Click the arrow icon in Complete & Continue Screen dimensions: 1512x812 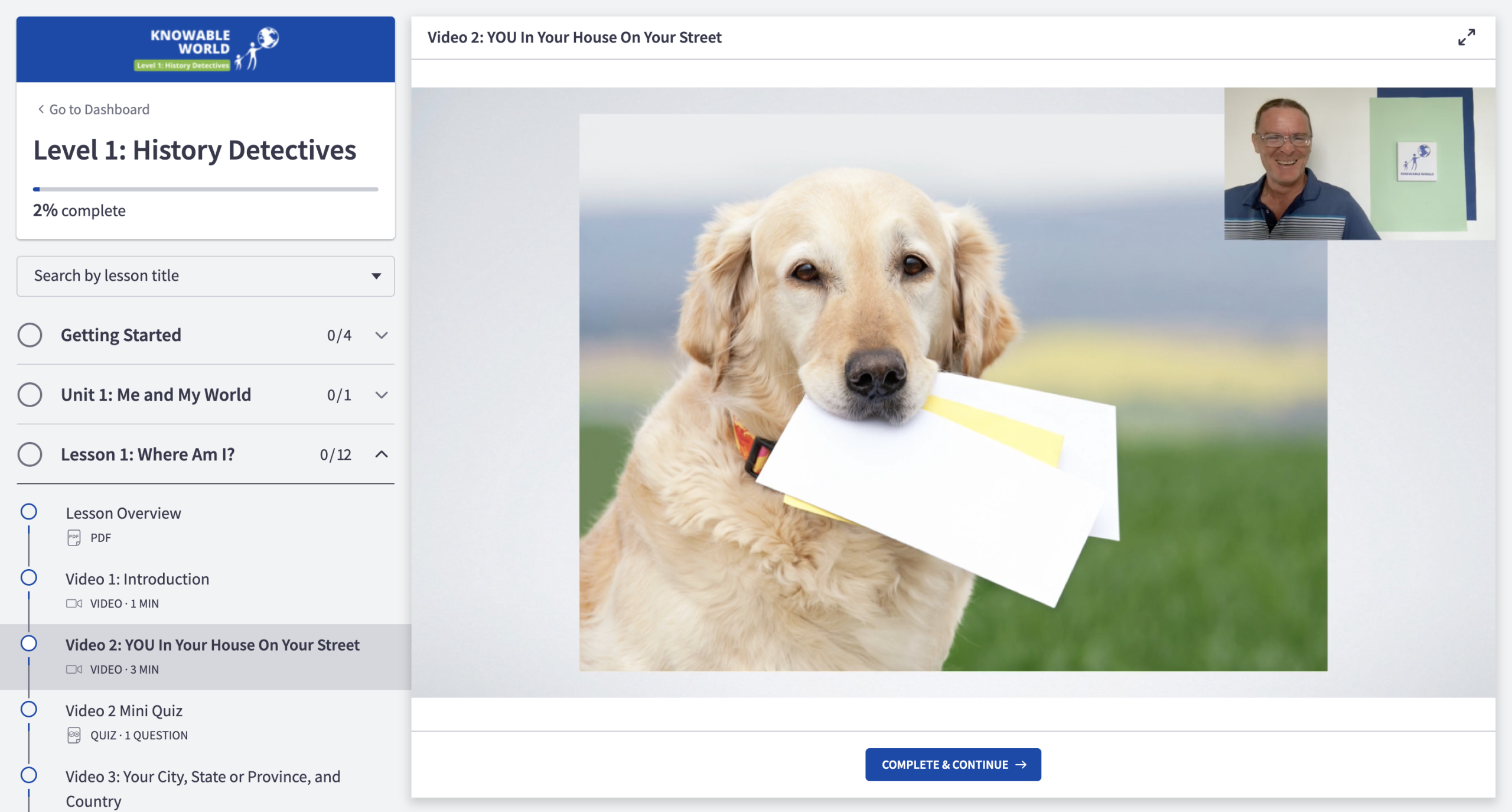pyautogui.click(x=1021, y=765)
